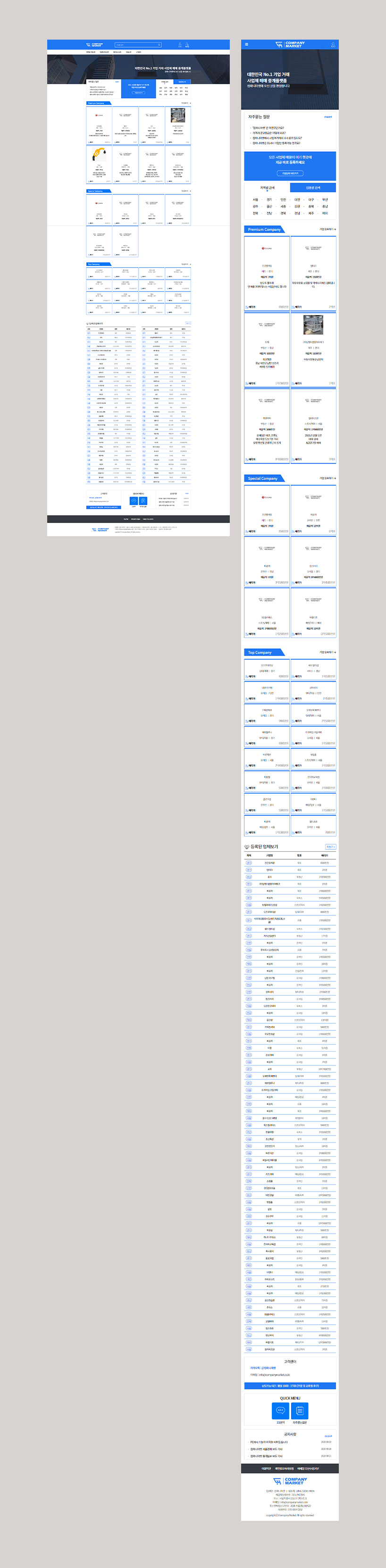This screenshot has height=1568, width=386.
Task: Open the FAQ document quick menu icon
Action: (300, 1410)
